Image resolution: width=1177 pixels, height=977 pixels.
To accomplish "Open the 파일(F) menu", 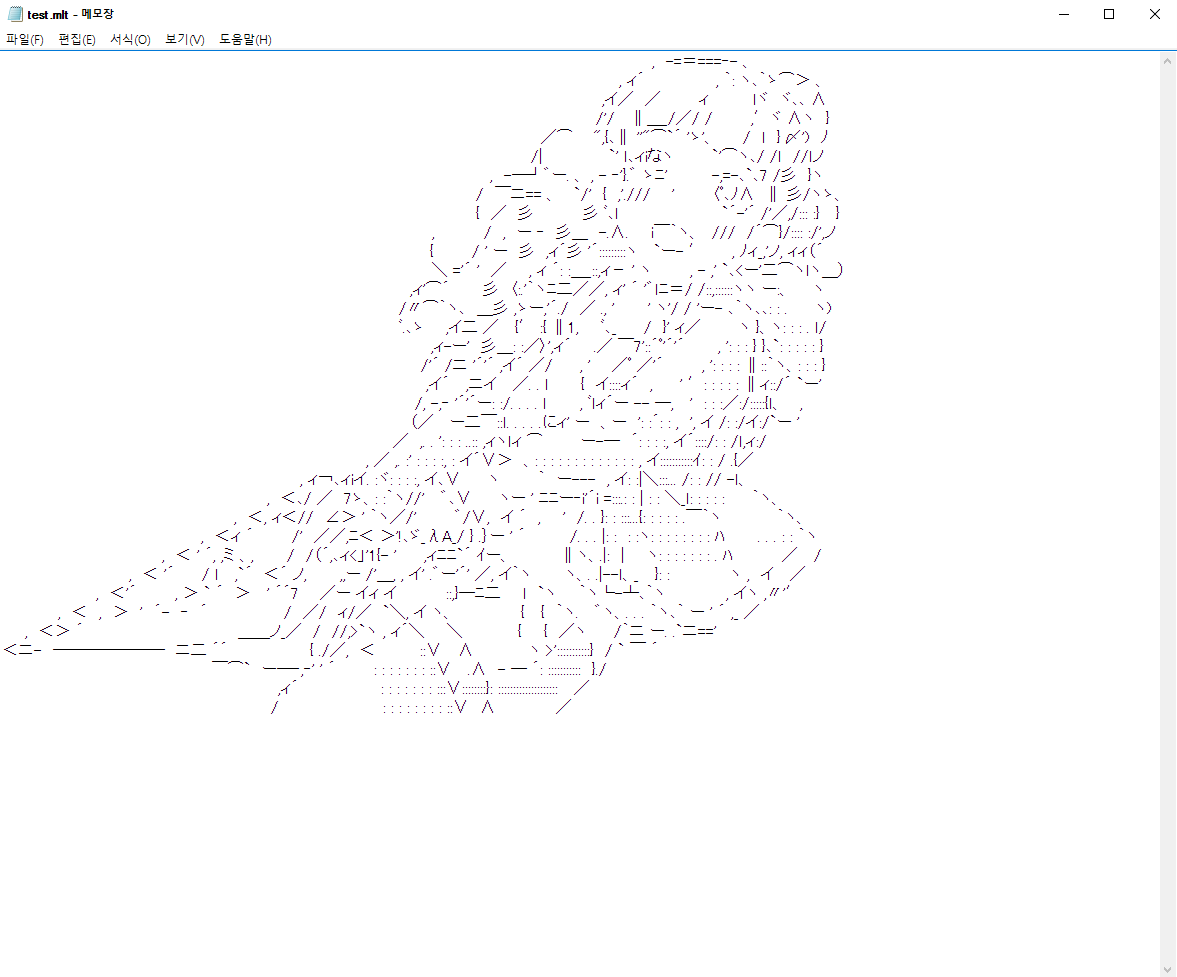I will tap(25, 39).
